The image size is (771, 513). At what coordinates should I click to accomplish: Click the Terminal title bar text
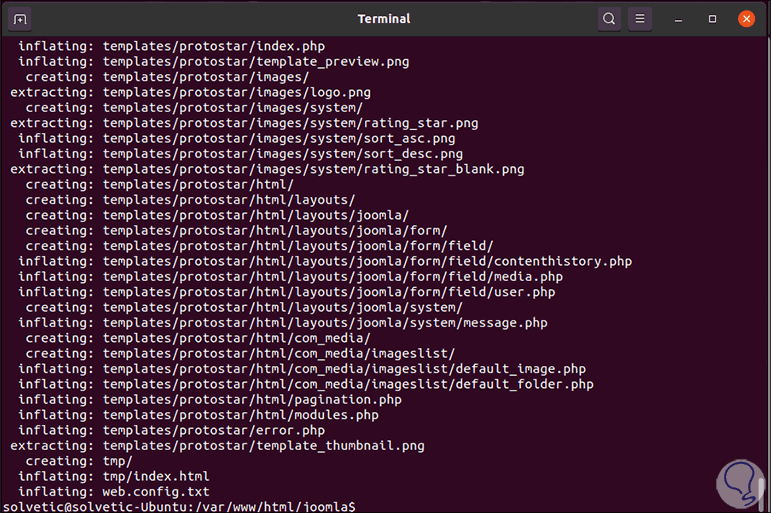coord(384,19)
